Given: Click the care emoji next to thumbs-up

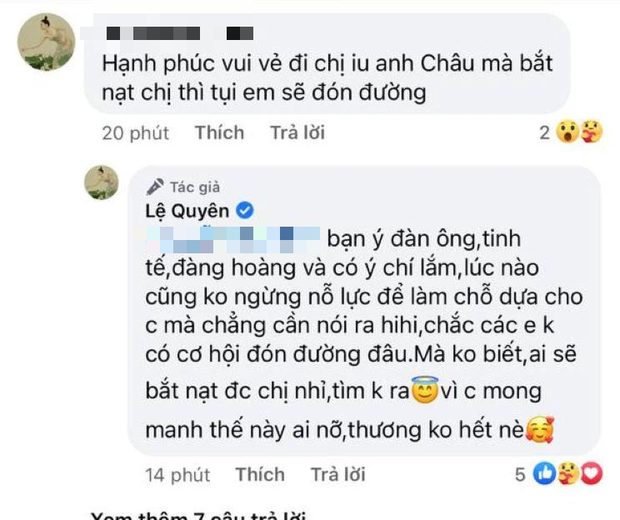Looking at the screenshot, I should 568,473.
